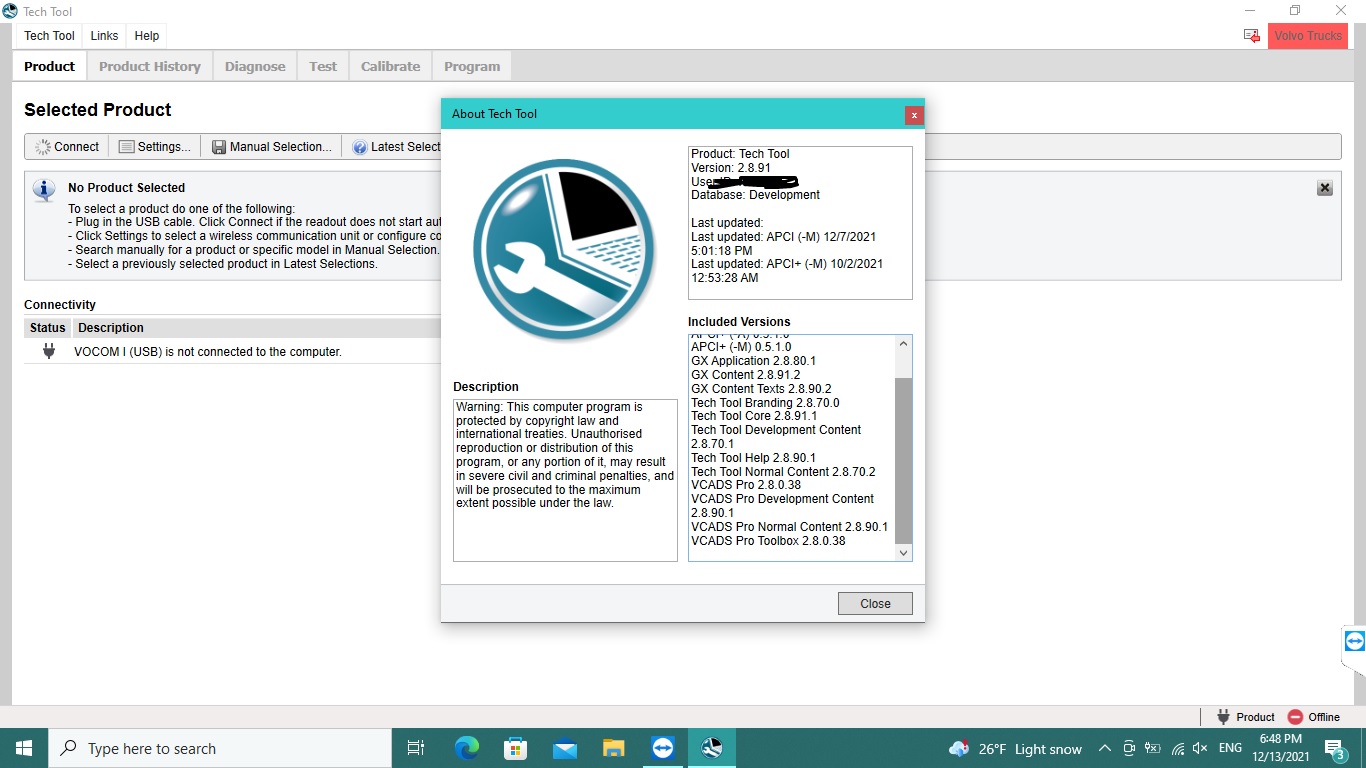Click the blue info icon in message panel
Viewport: 1366px width, 768px height.
[x=44, y=190]
